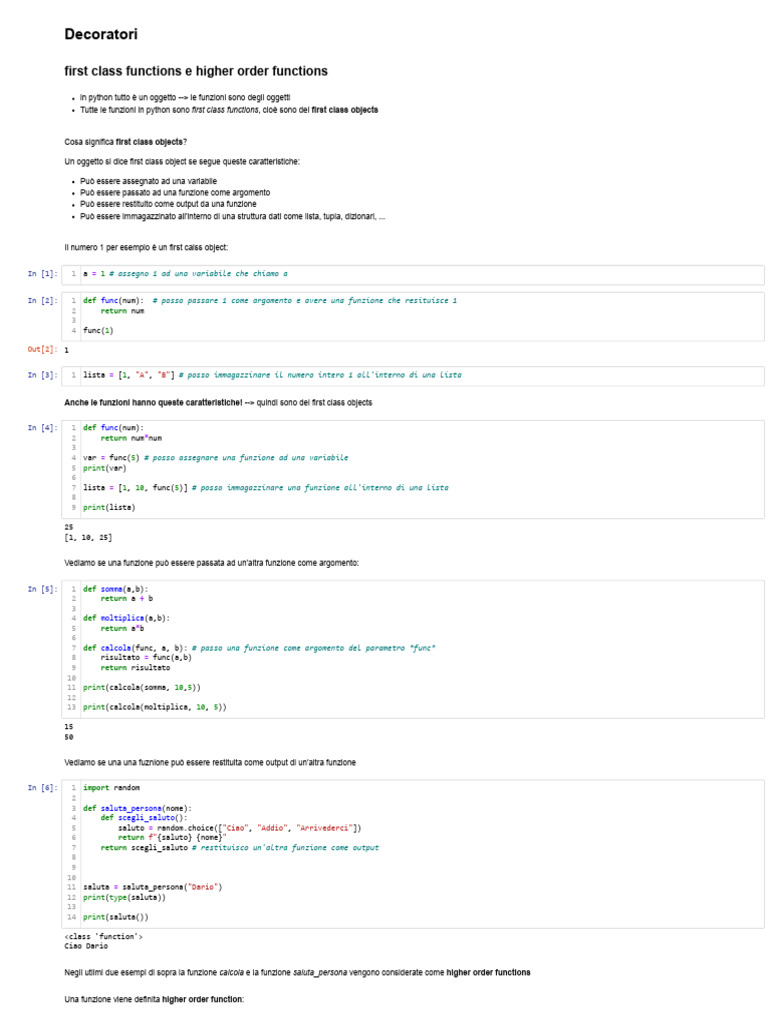Click the 'Il numero 1 per esempio' sentence
The width and height of the screenshot is (768, 1024).
point(146,248)
